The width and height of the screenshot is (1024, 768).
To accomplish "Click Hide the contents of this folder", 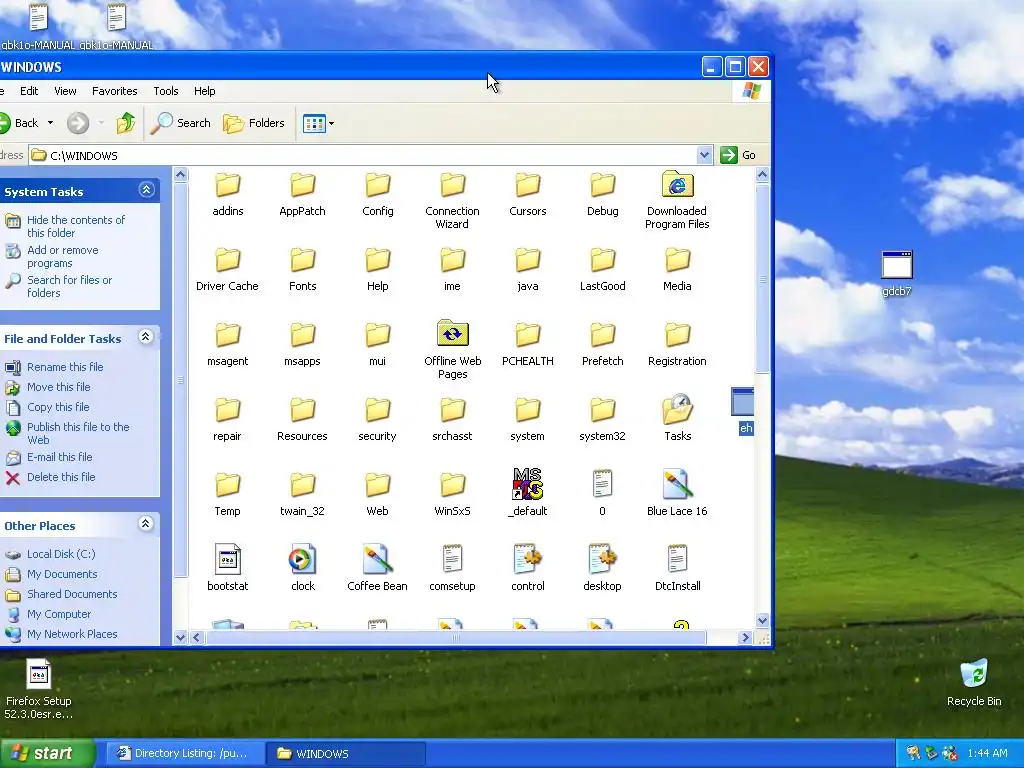I will point(76,227).
